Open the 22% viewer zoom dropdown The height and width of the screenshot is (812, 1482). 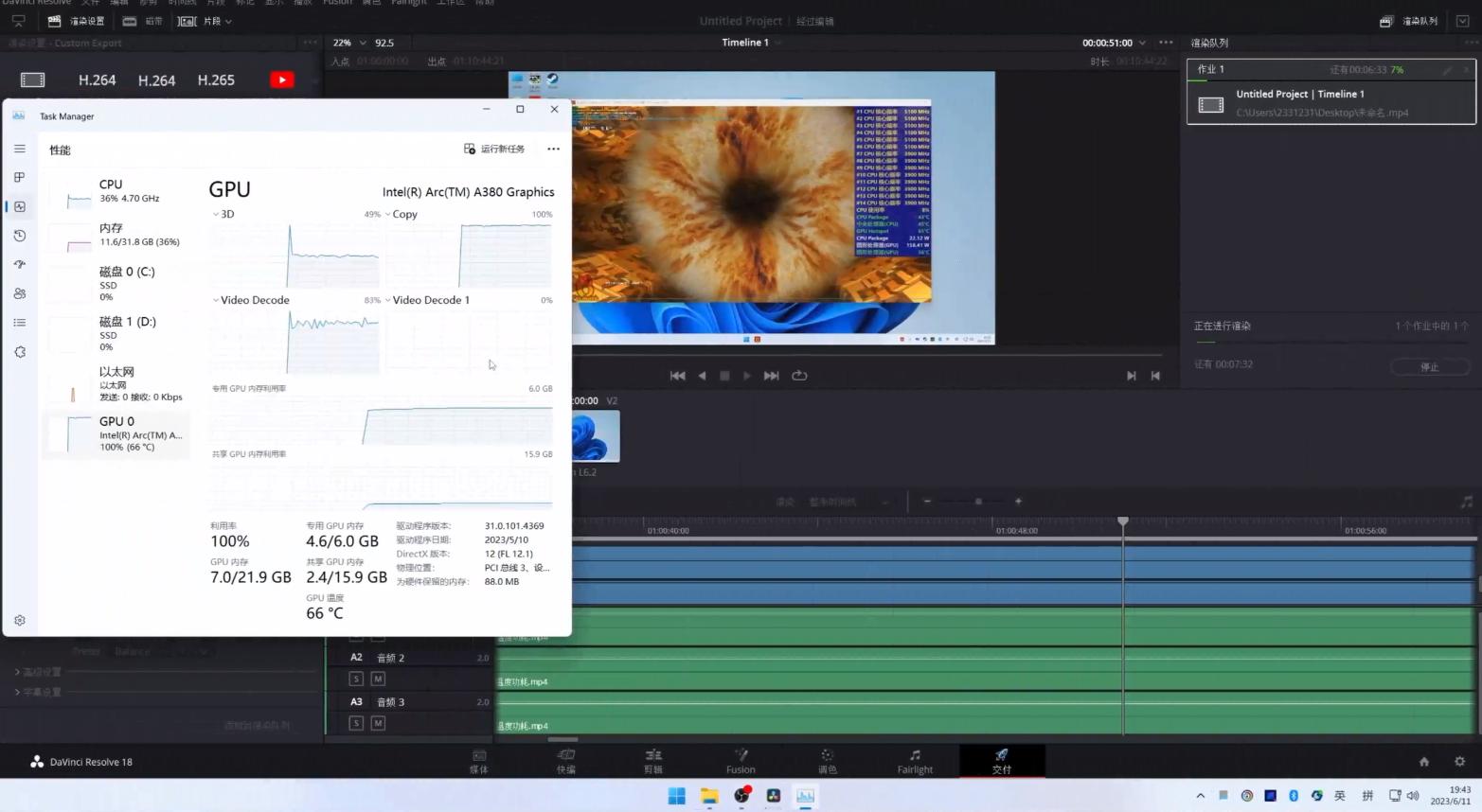pyautogui.click(x=363, y=43)
